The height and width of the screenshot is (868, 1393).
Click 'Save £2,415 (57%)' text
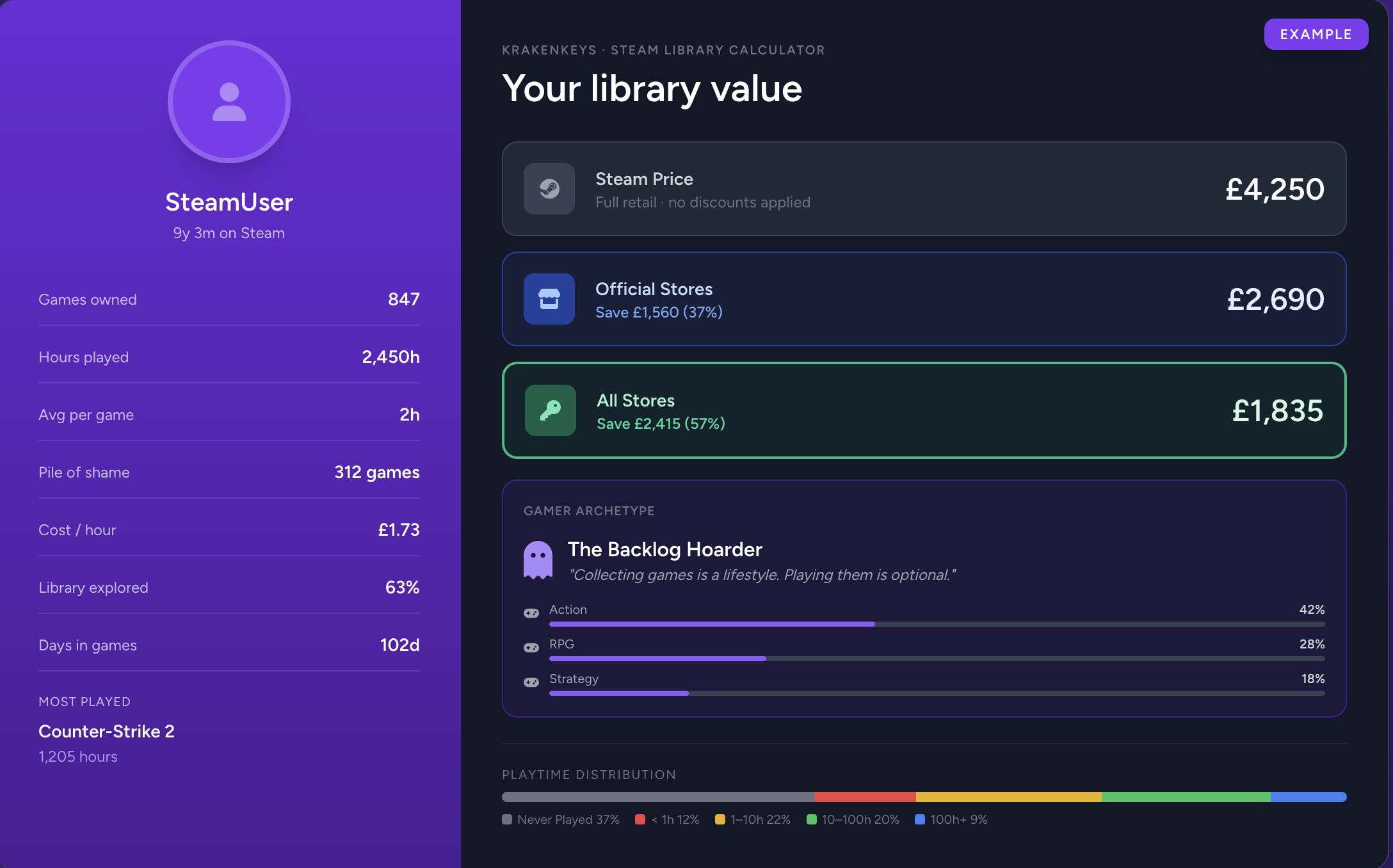[x=661, y=424]
